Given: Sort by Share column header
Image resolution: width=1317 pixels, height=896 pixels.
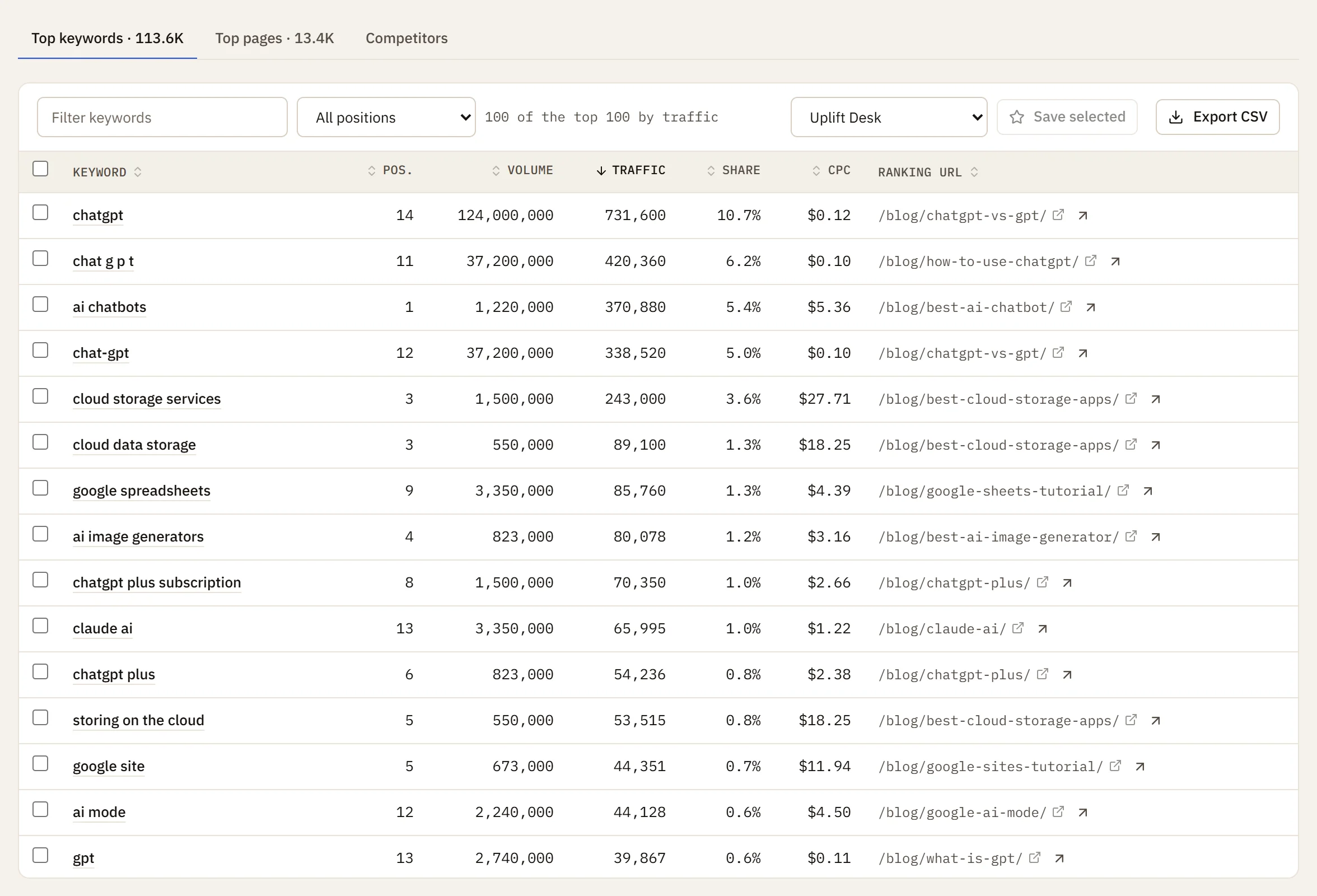Looking at the screenshot, I should 734,171.
